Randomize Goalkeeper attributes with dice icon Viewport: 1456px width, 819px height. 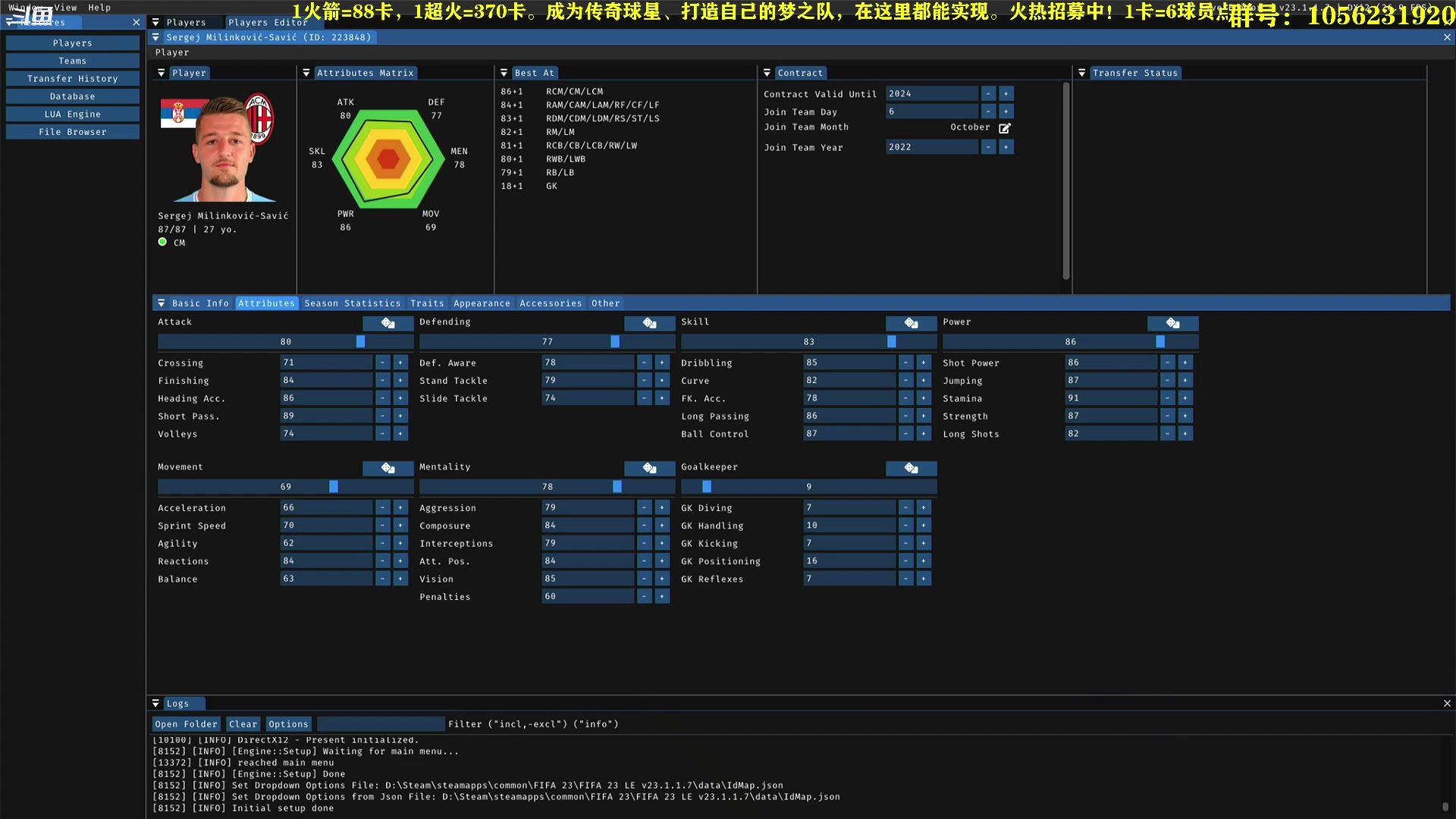tap(911, 468)
